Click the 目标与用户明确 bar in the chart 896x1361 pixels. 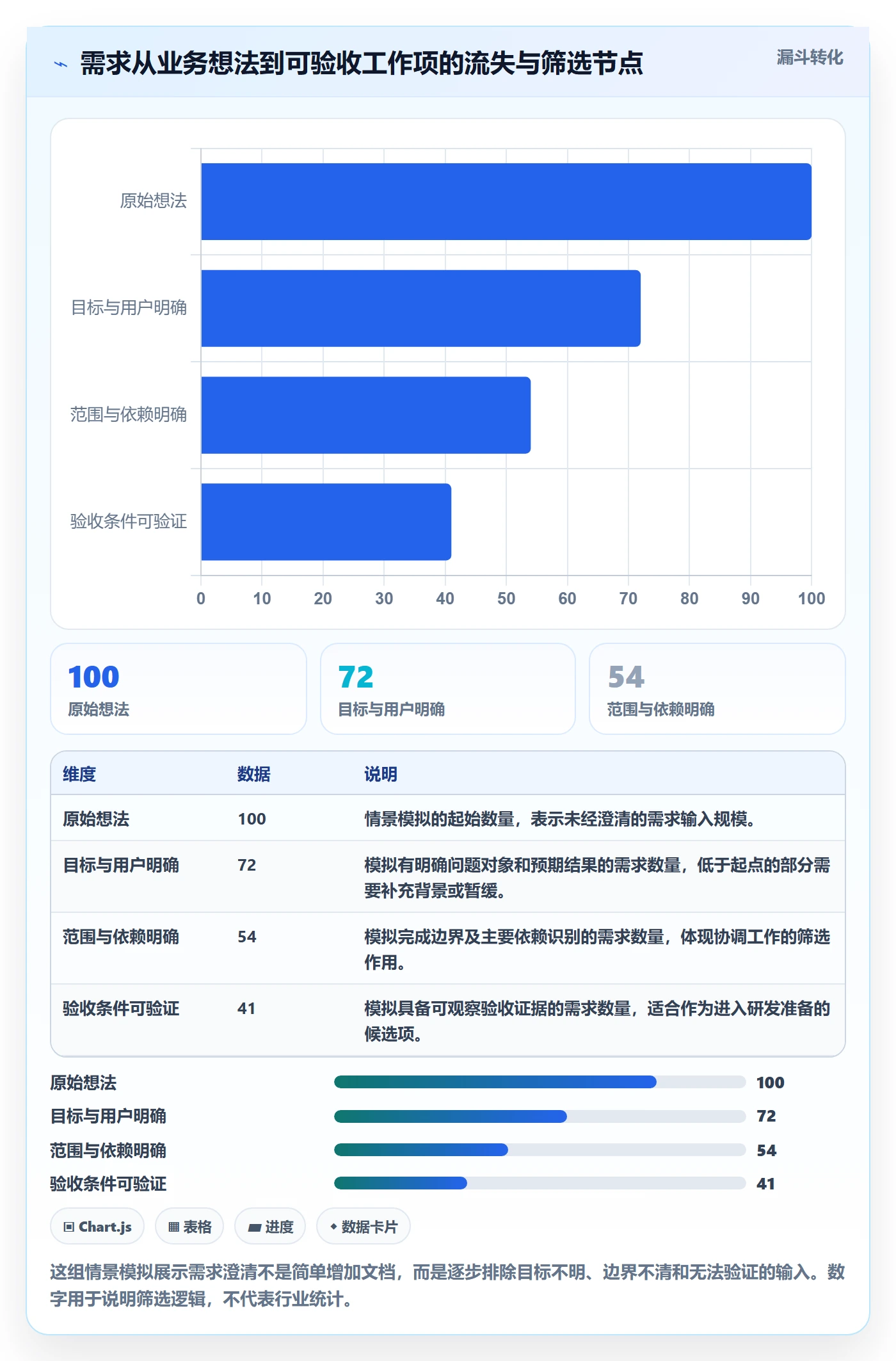tap(420, 309)
